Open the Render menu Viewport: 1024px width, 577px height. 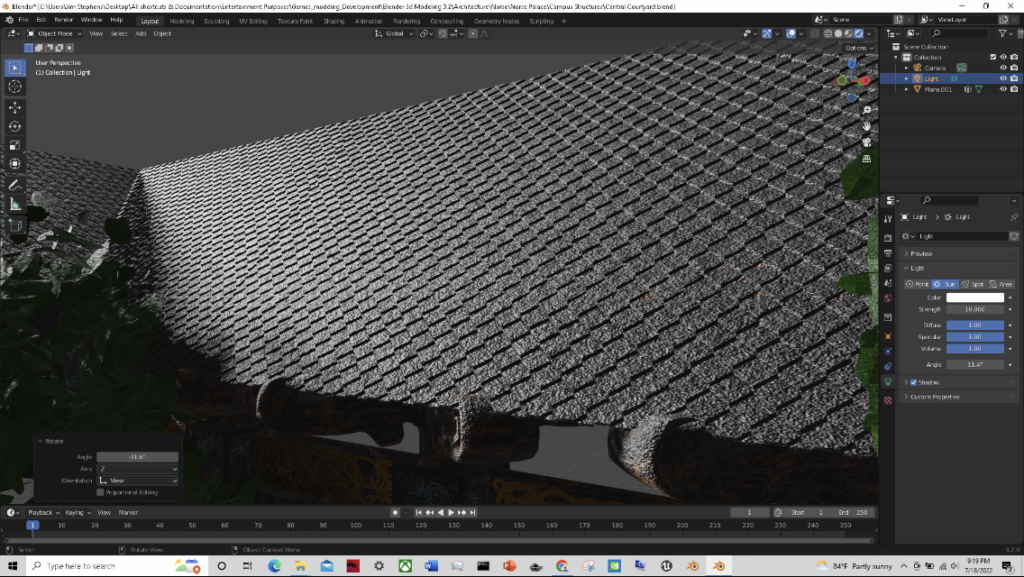tap(63, 20)
